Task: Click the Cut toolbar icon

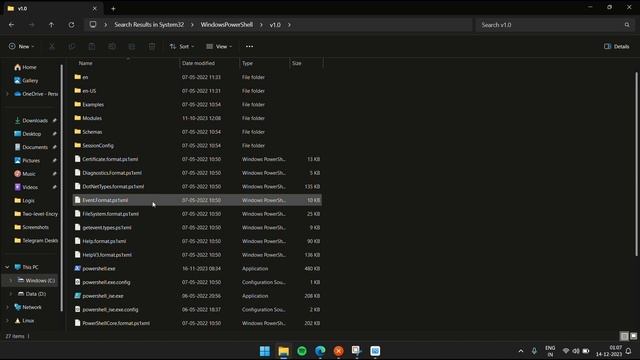Action: pos(52,47)
